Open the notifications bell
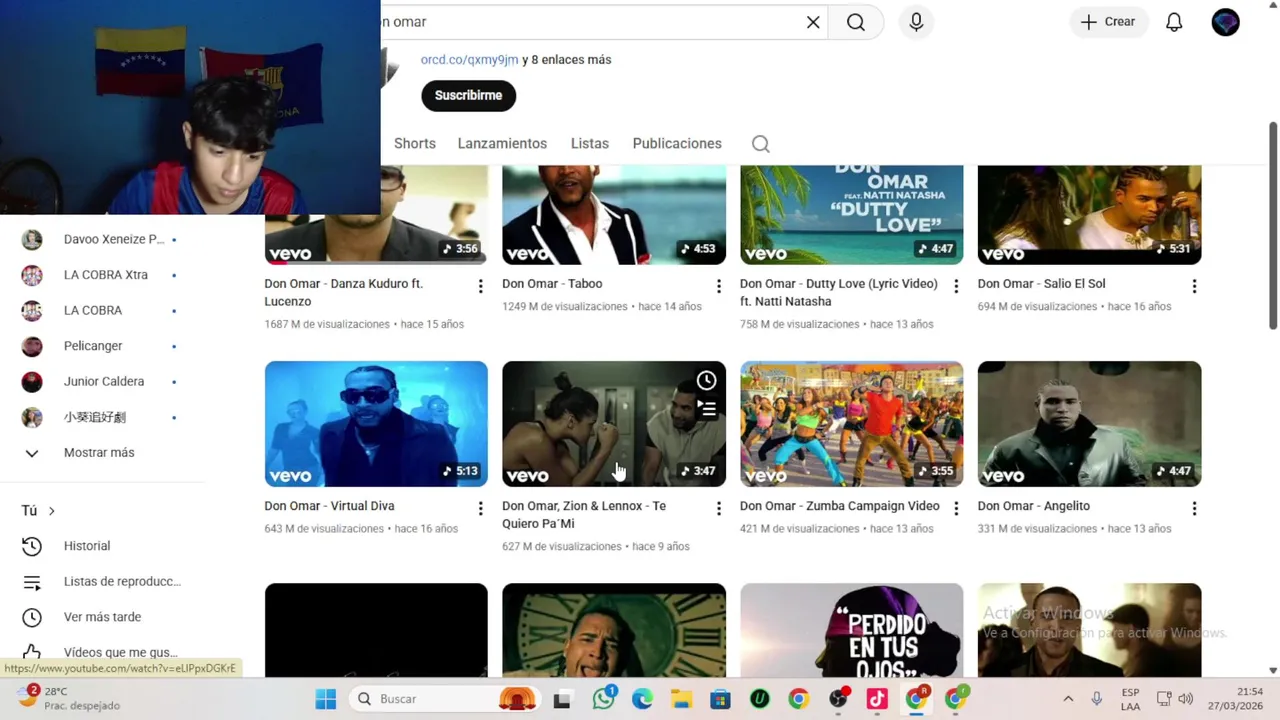The height and width of the screenshot is (720, 1280). pos(1174,22)
